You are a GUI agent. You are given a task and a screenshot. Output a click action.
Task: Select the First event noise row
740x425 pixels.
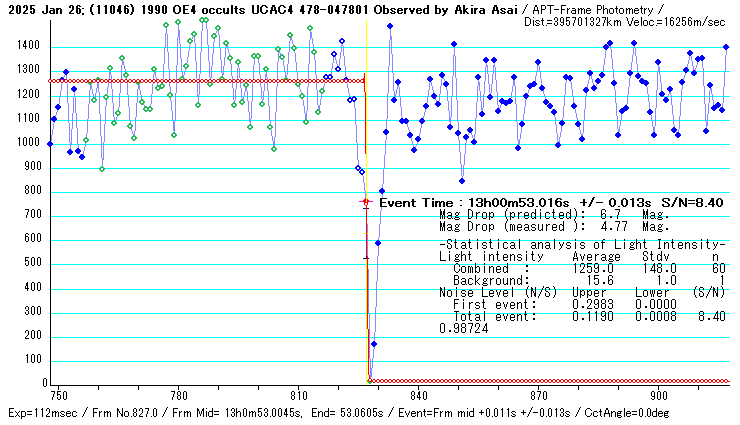582,304
